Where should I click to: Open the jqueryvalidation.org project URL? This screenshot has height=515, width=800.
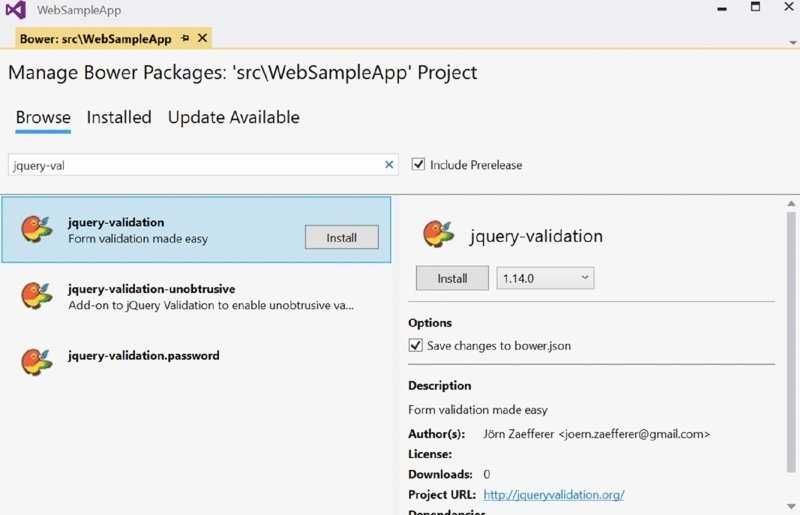click(553, 494)
